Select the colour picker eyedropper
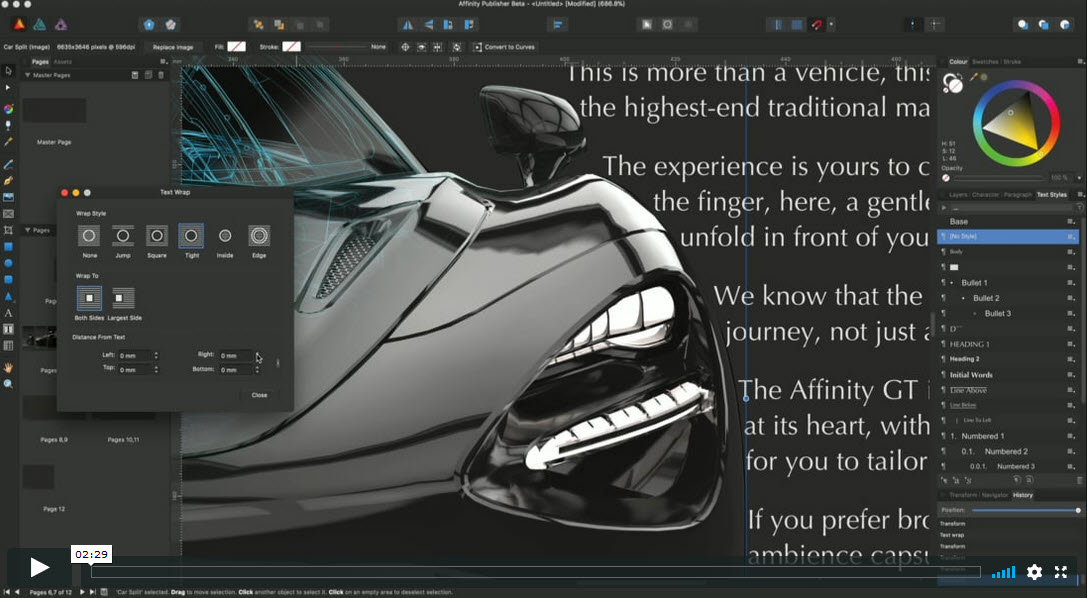Image resolution: width=1087 pixels, height=598 pixels. click(974, 77)
